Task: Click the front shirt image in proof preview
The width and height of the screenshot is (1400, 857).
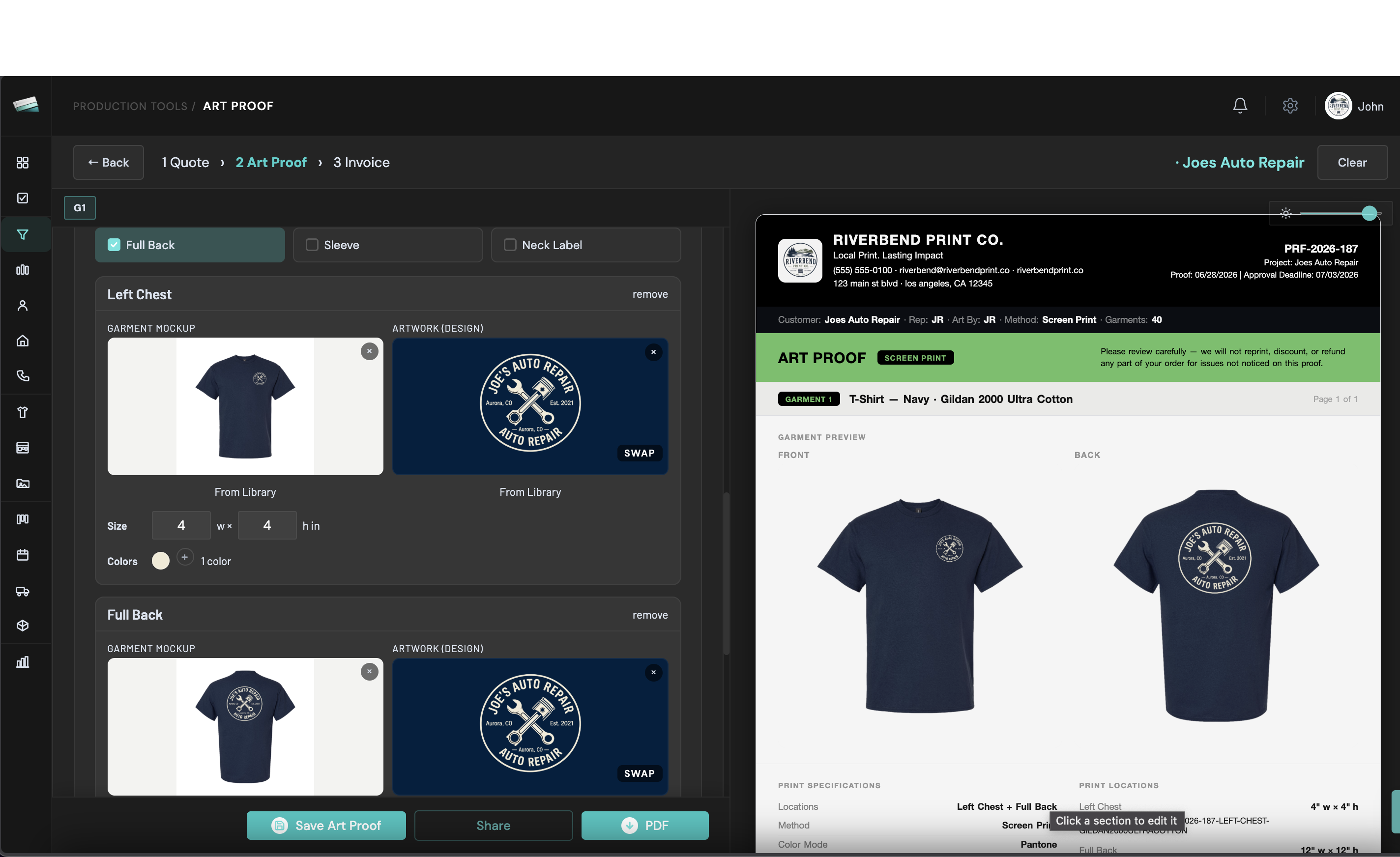Action: tap(920, 605)
